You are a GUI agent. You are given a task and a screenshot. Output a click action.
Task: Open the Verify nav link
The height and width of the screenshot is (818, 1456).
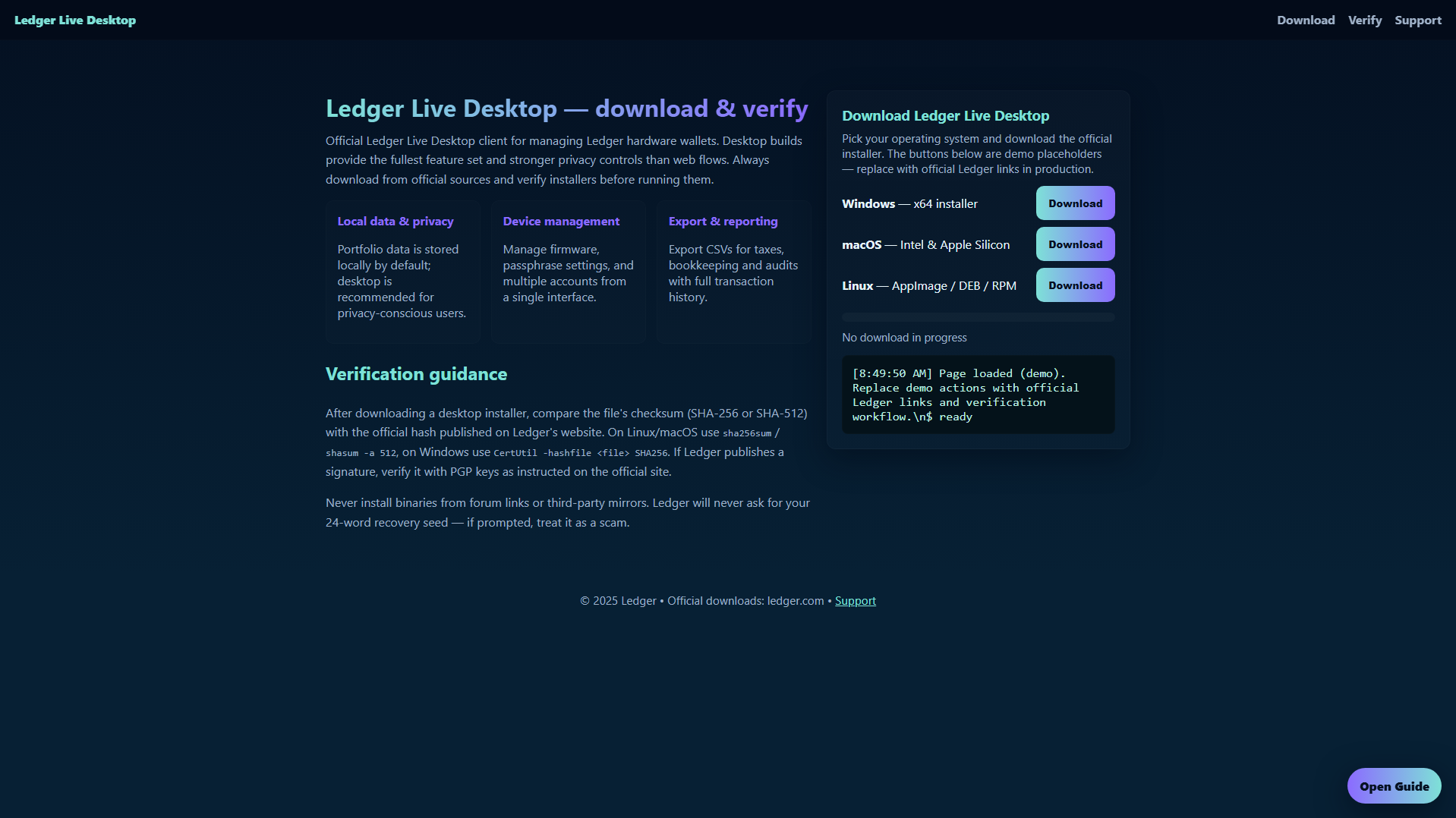[1365, 20]
